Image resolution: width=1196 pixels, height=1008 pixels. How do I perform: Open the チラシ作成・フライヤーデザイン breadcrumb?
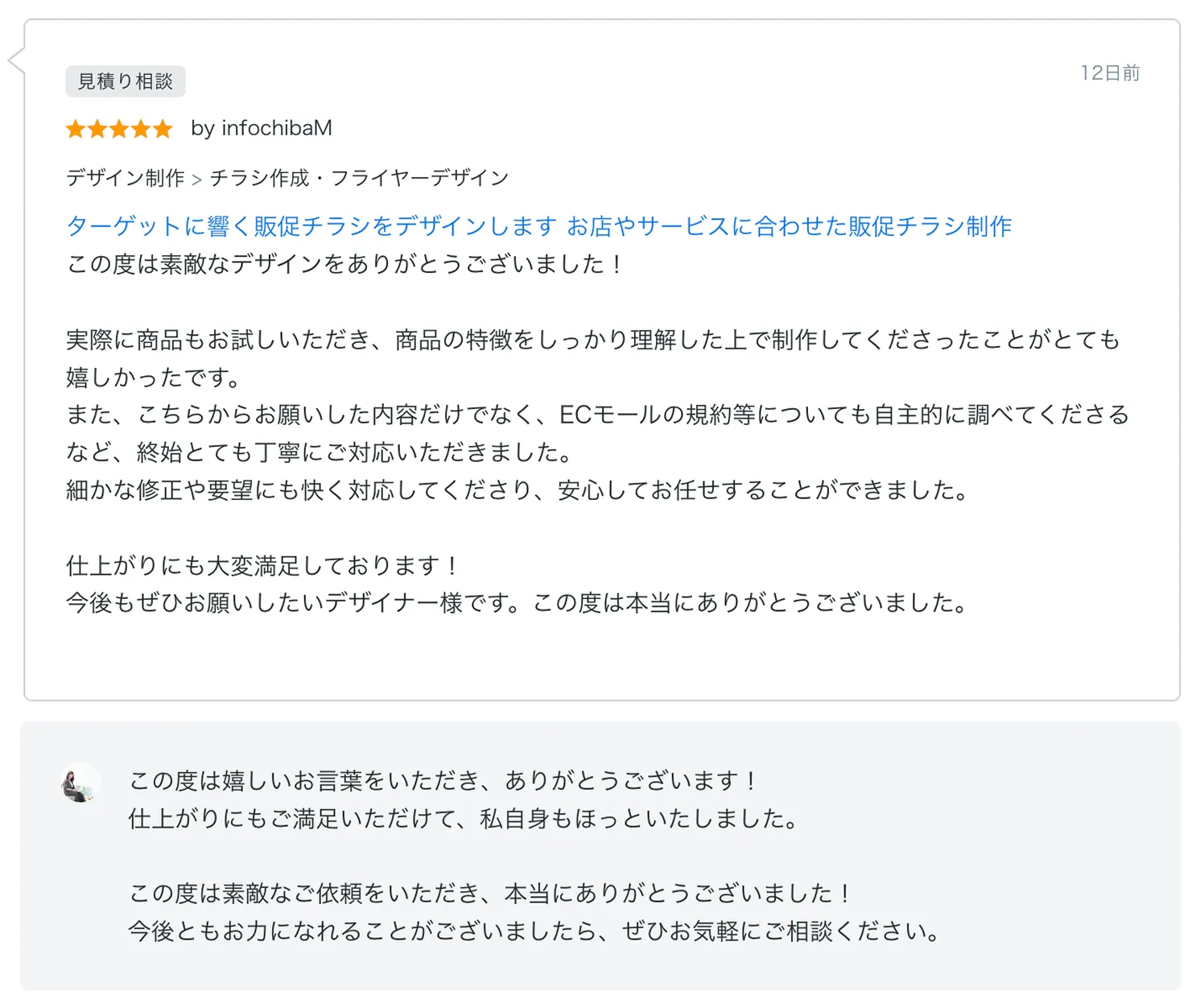(x=359, y=177)
